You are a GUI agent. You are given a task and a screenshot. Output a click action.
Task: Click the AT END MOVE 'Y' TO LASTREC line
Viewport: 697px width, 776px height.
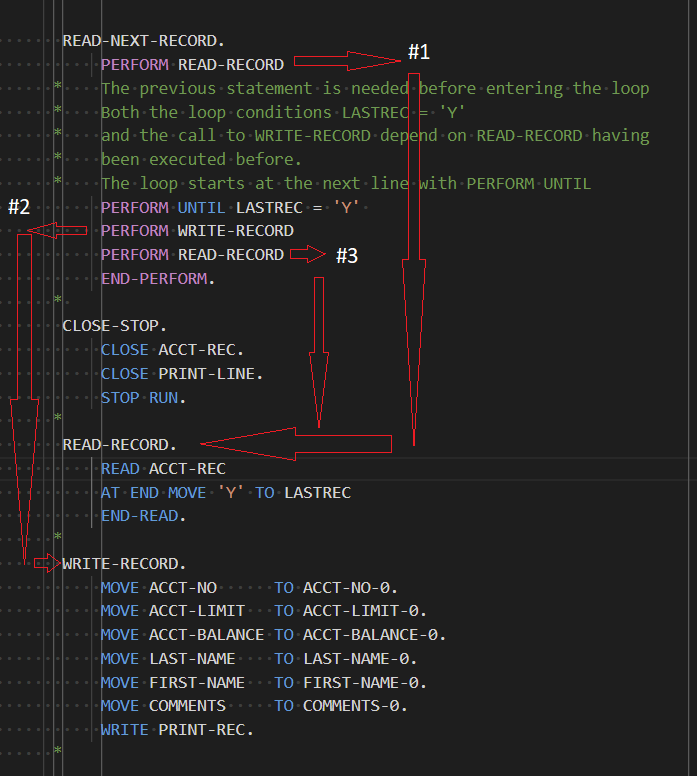226,492
